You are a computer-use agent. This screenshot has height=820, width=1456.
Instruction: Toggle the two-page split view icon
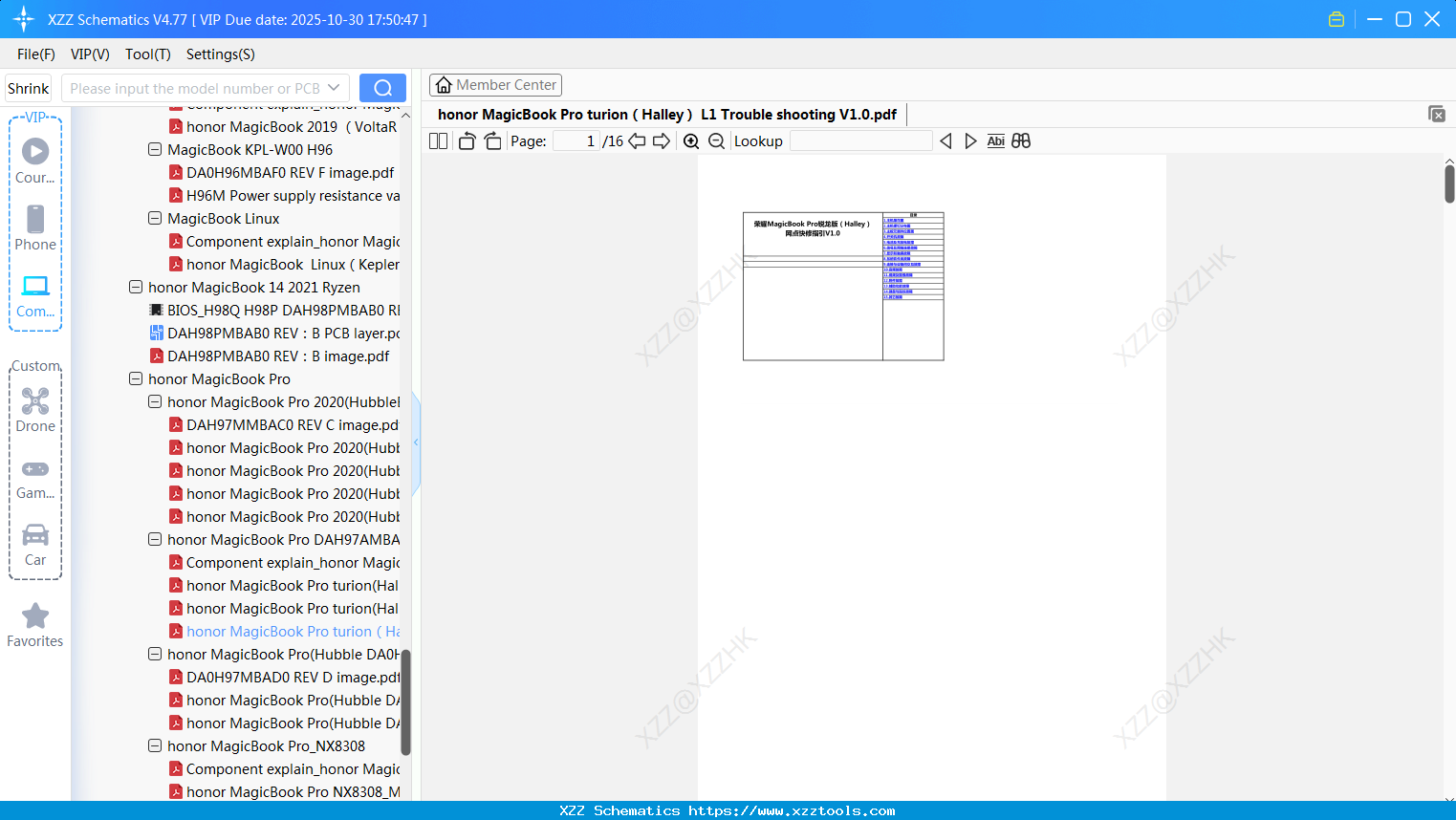[x=438, y=141]
